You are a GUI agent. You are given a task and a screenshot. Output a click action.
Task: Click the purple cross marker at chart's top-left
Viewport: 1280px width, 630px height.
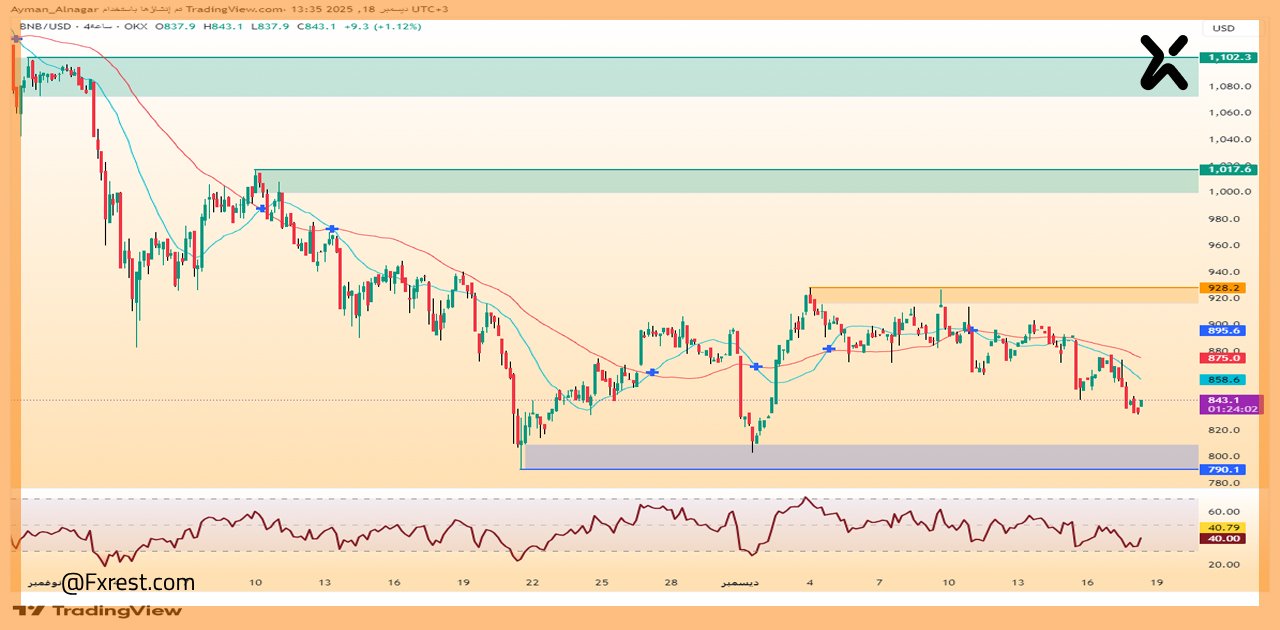(16, 38)
